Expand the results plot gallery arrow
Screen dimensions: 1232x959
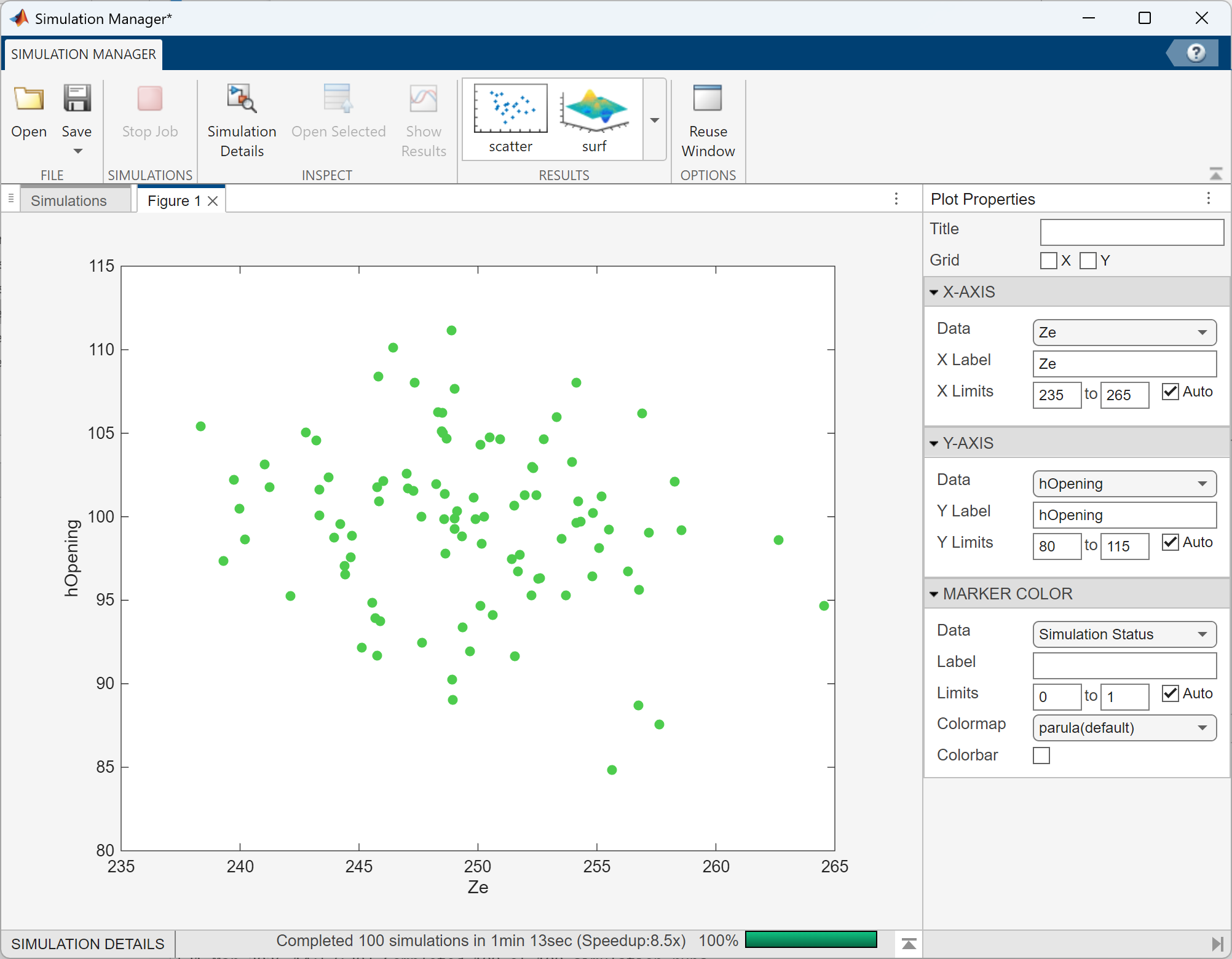655,120
